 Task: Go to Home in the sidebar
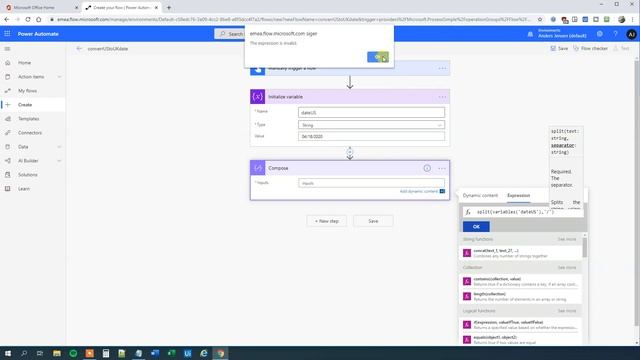point(24,63)
